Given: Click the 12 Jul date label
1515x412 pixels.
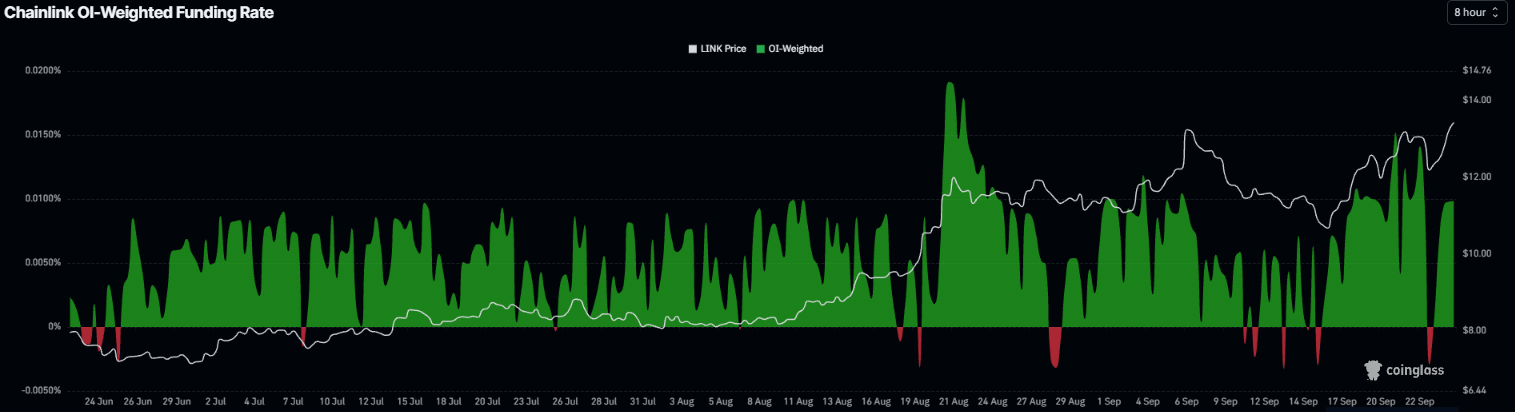Looking at the screenshot, I should tap(371, 401).
